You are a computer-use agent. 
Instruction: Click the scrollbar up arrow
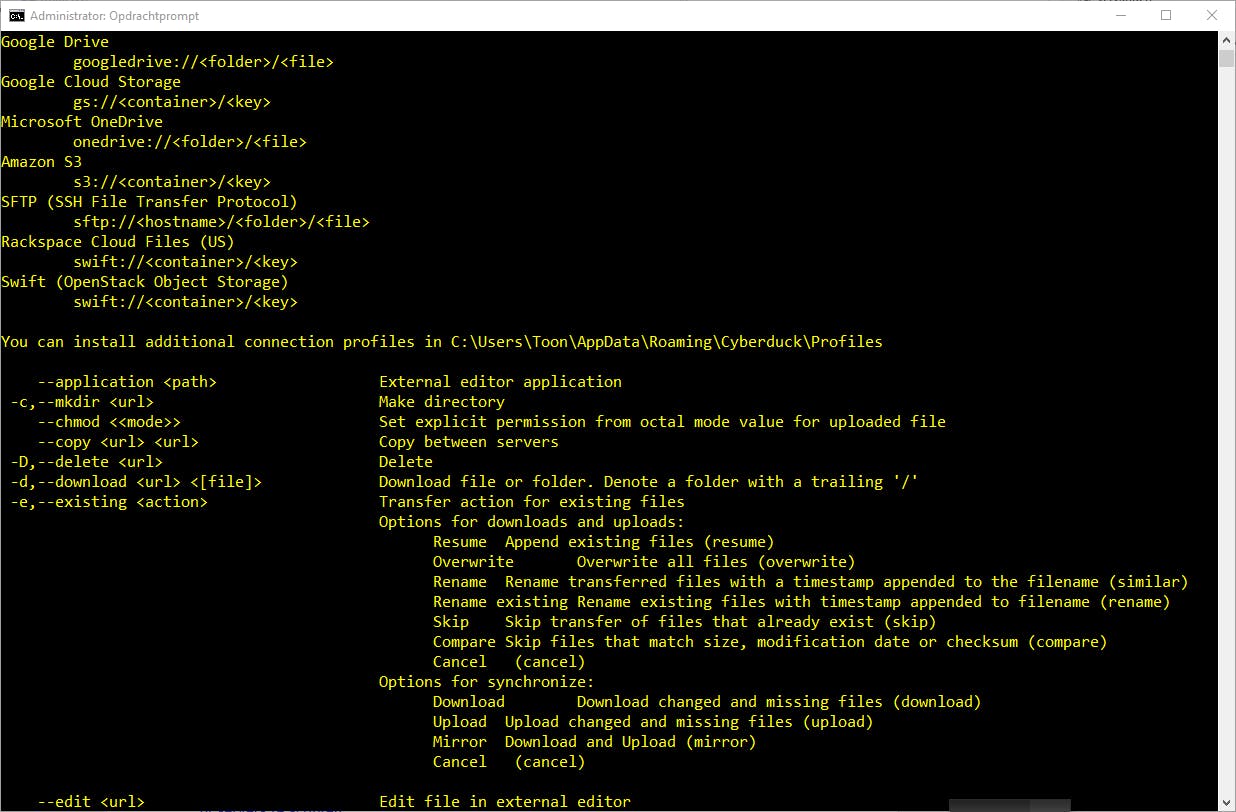coord(1227,38)
